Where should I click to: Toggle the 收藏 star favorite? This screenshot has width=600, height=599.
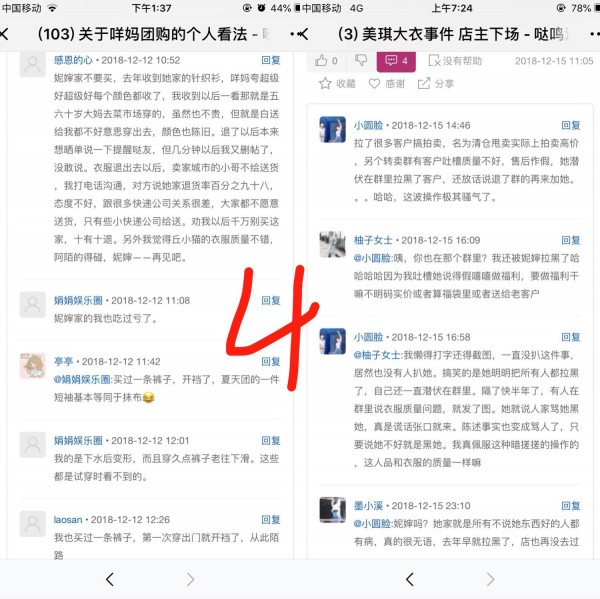tap(337, 83)
